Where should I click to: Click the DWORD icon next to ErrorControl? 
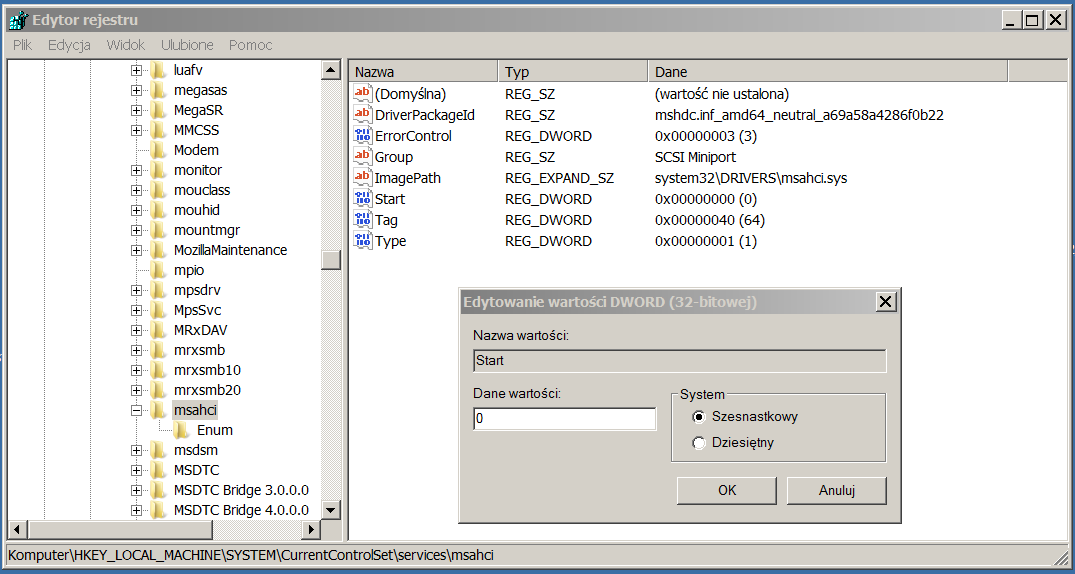pyautogui.click(x=363, y=136)
